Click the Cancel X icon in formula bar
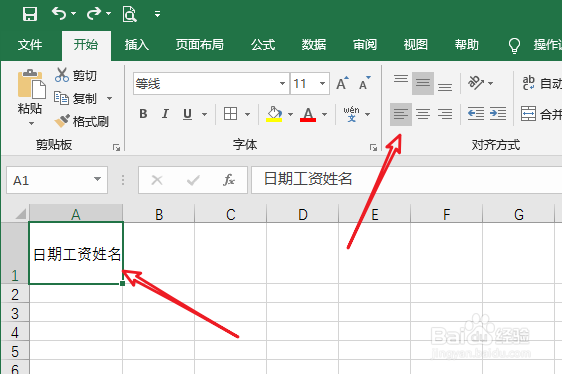Viewport: 562px width, 374px height. pos(157,180)
